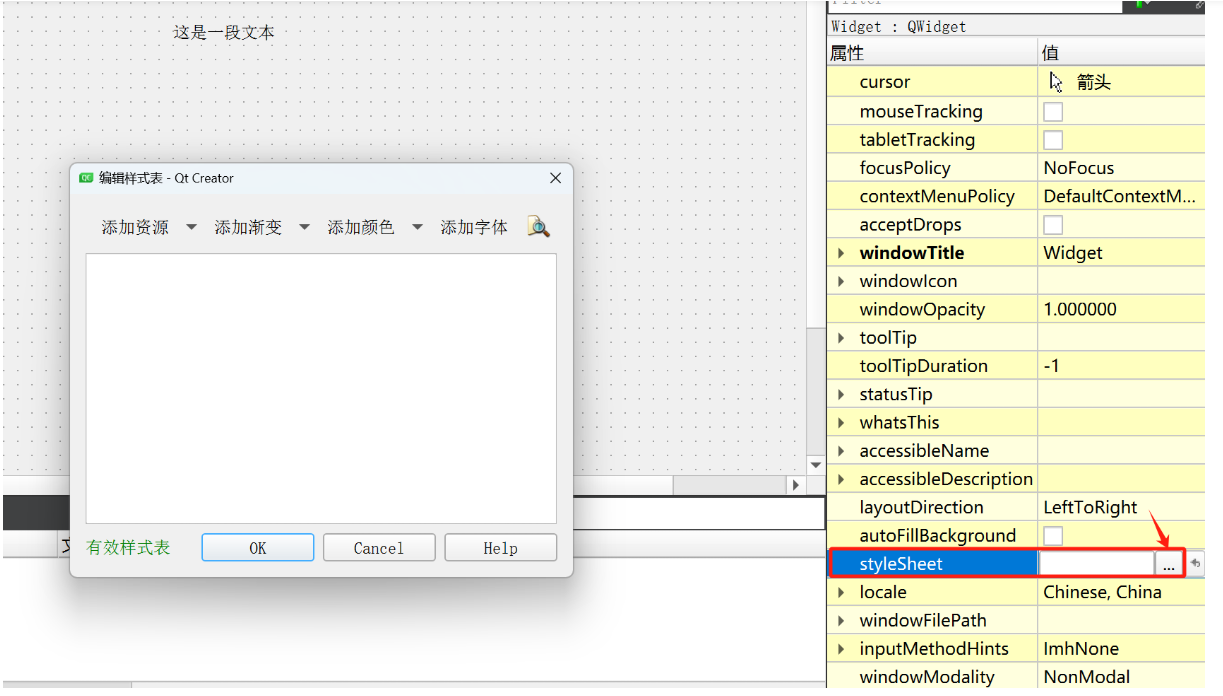Click the 添加字体 button
This screenshot has height=696, width=1223.
[474, 228]
